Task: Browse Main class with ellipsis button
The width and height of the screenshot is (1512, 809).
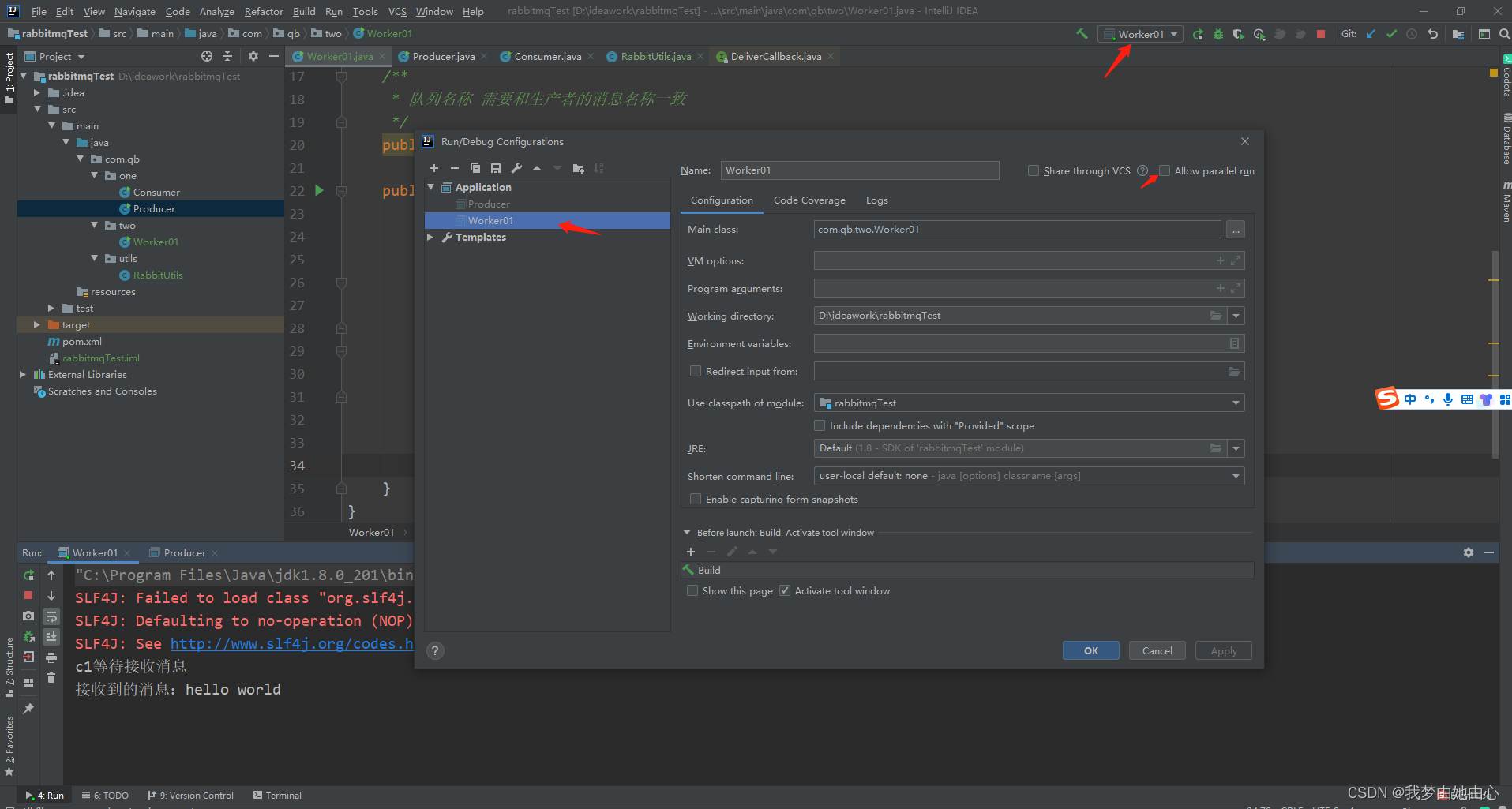Action: point(1236,229)
